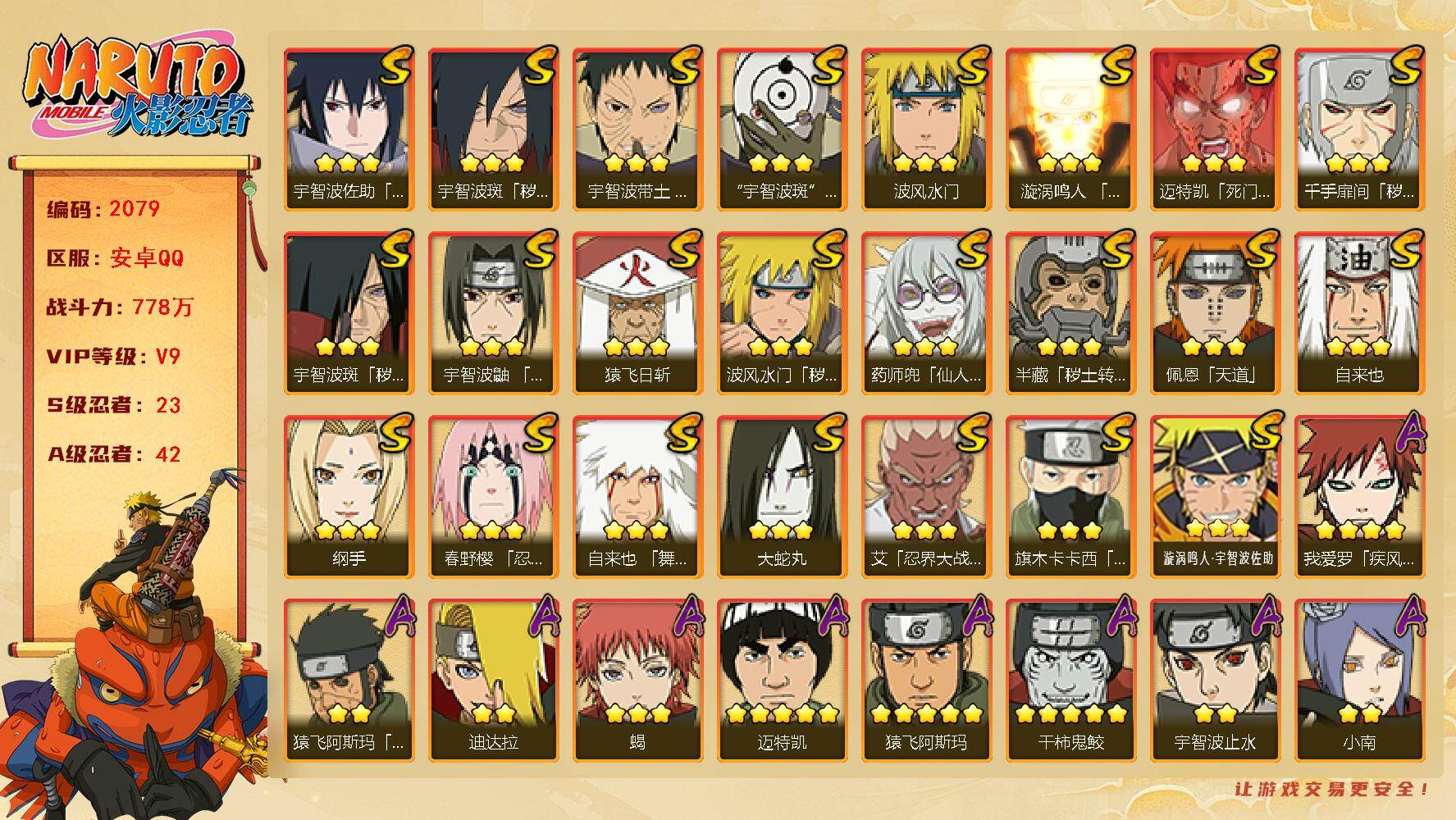Choose the 迪达拉 A-rank card
Viewport: 1456px width, 820px height.
pos(493,680)
